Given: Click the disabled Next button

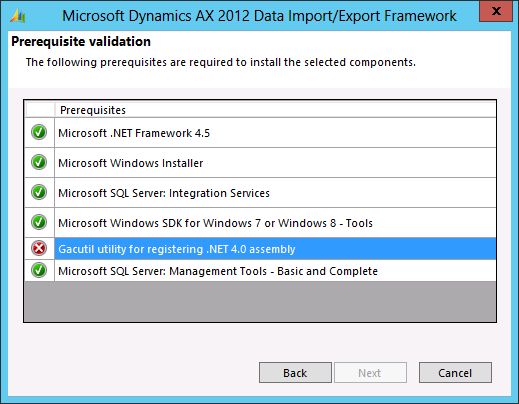Looking at the screenshot, I should pyautogui.click(x=370, y=373).
